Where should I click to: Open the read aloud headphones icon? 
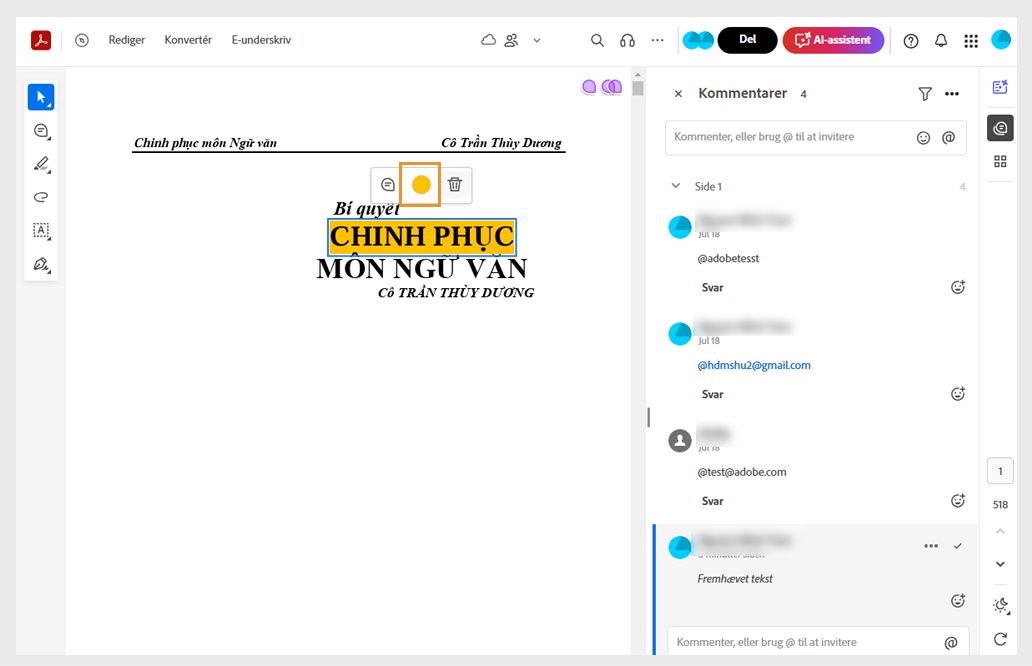pos(627,40)
